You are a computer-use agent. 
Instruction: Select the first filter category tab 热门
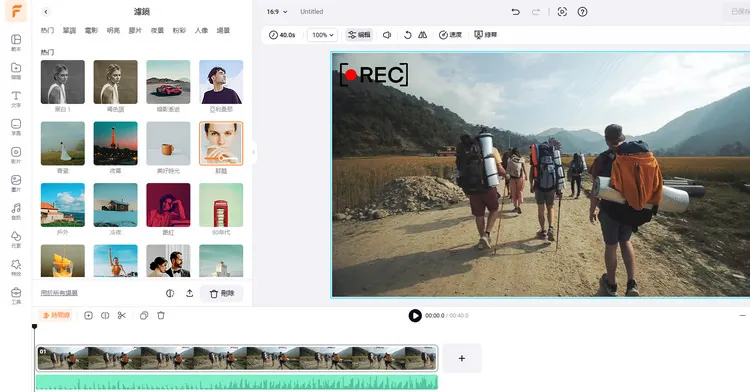click(x=47, y=31)
